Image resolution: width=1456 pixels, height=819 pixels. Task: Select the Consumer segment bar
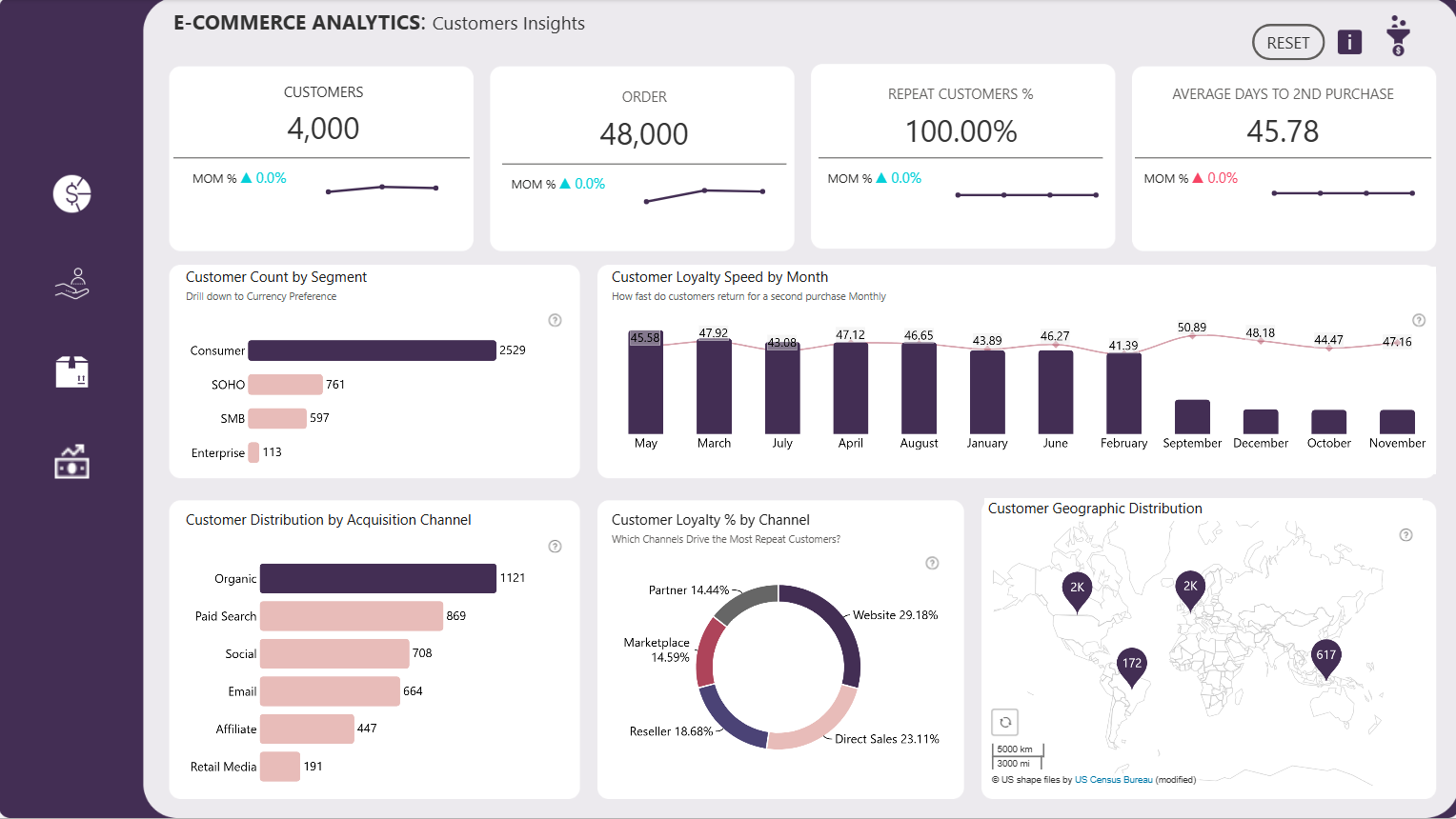click(372, 350)
